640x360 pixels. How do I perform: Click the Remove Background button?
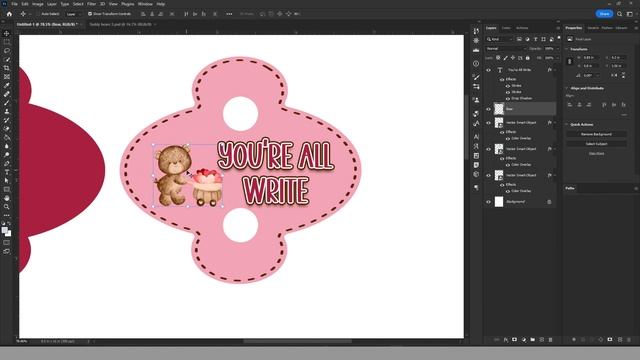[x=596, y=134]
